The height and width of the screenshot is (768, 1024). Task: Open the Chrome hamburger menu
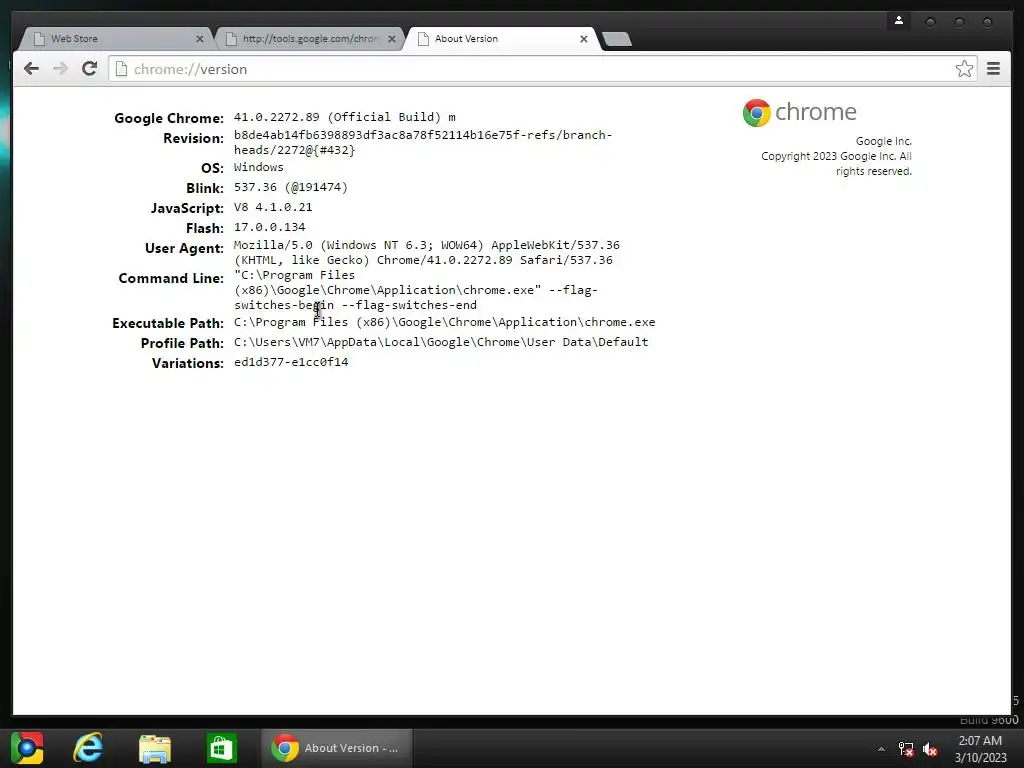pyautogui.click(x=993, y=69)
